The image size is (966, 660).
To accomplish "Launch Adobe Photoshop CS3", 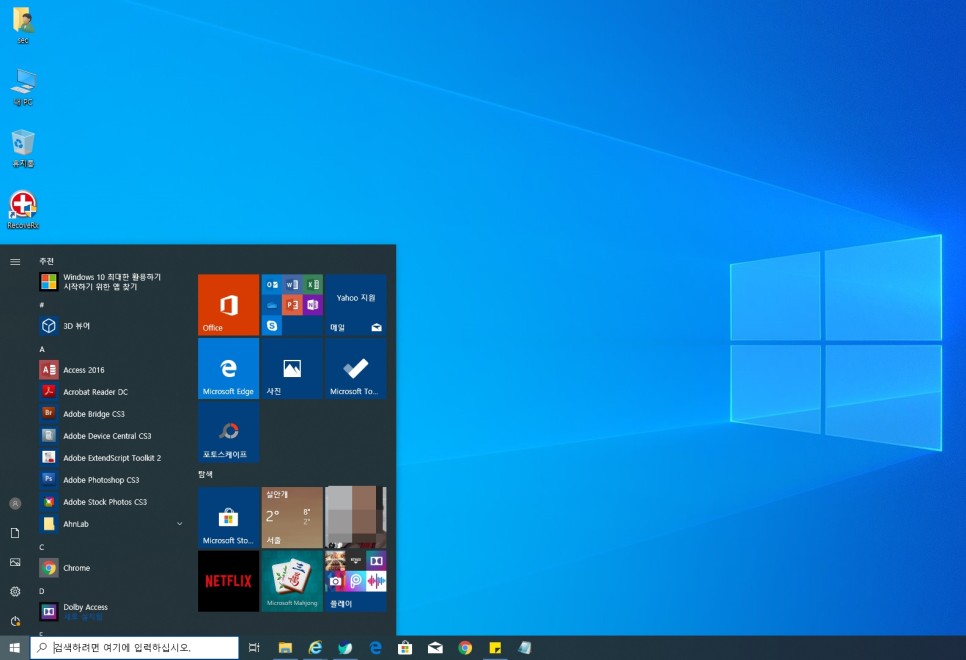I will pos(111,480).
